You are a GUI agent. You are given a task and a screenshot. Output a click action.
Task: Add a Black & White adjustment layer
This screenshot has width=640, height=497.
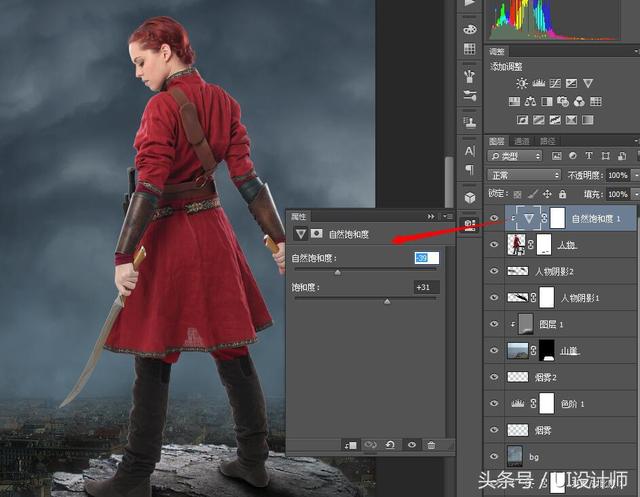[x=547, y=101]
